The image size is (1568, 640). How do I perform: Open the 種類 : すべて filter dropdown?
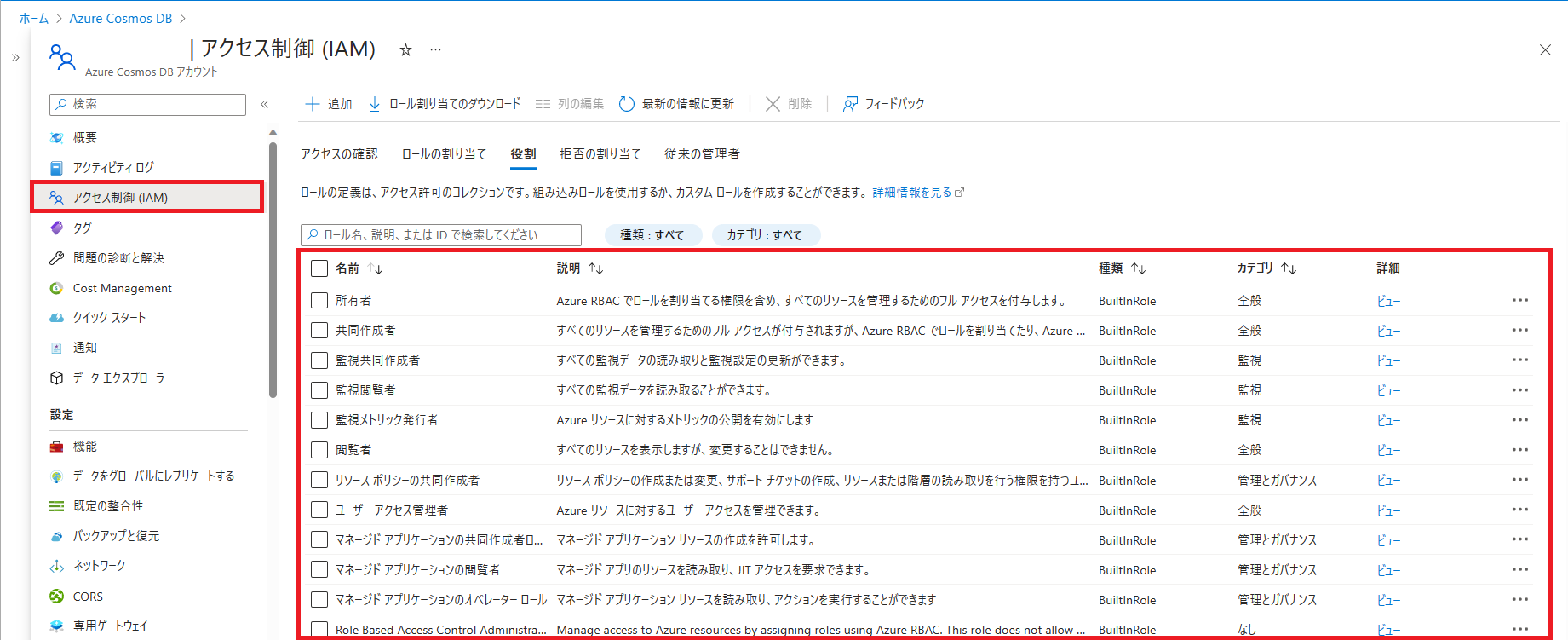click(x=653, y=235)
